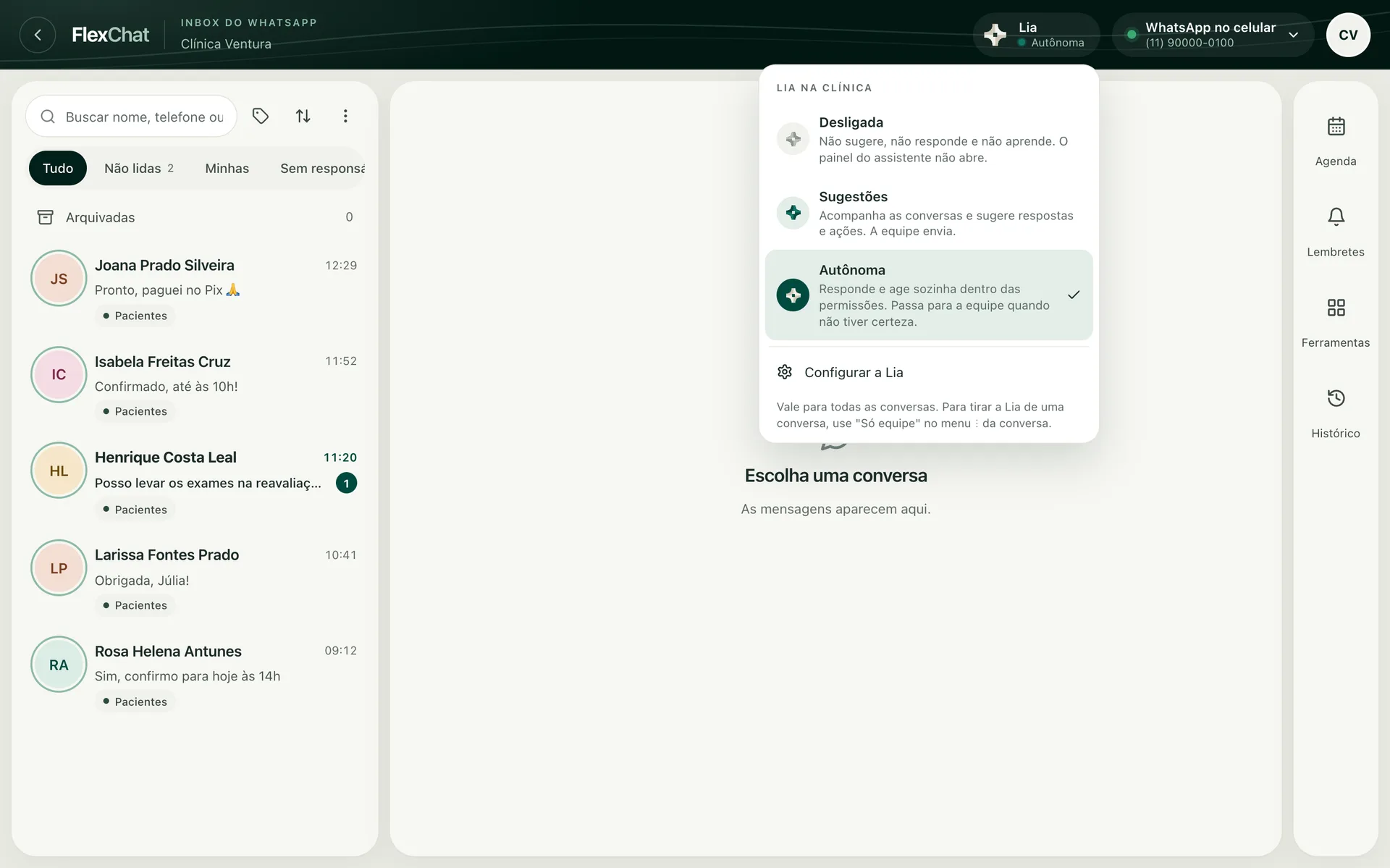Click the CV profile avatar

(x=1348, y=35)
